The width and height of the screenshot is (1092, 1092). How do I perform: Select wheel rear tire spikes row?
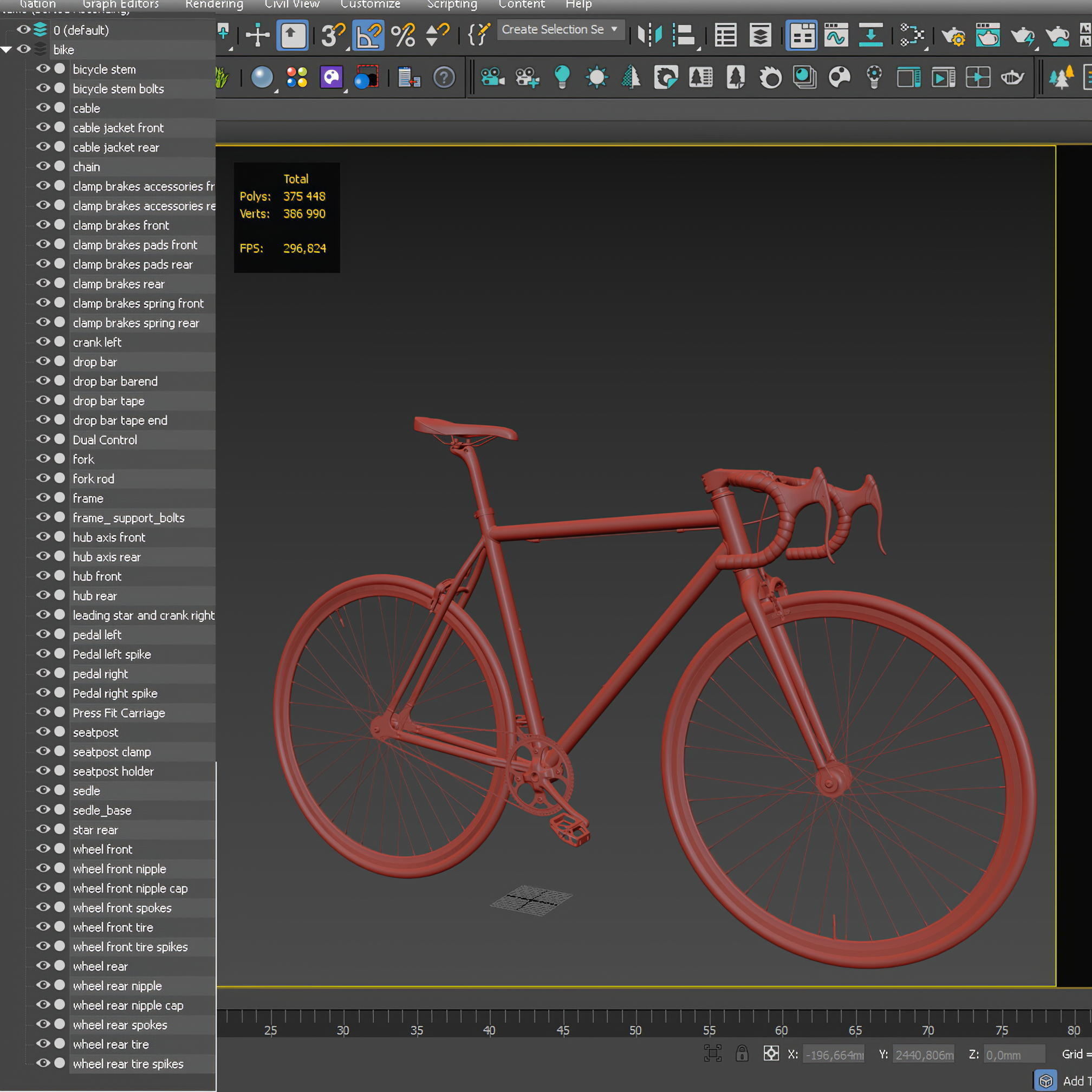click(x=143, y=1064)
